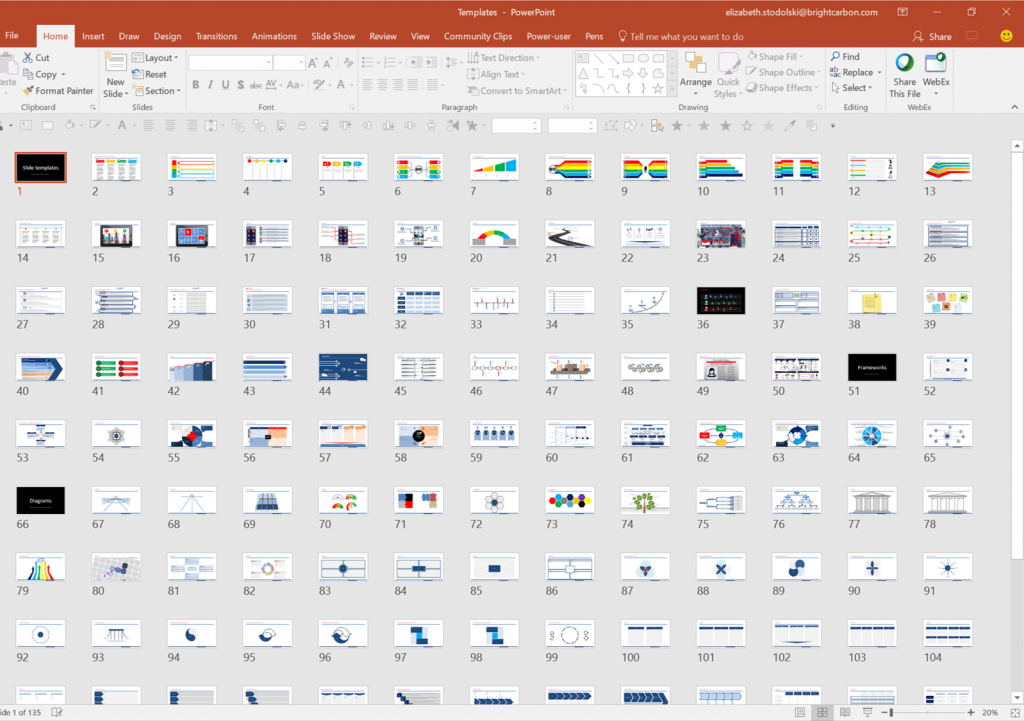Click the Find button
The image size is (1024, 721).
click(845, 57)
